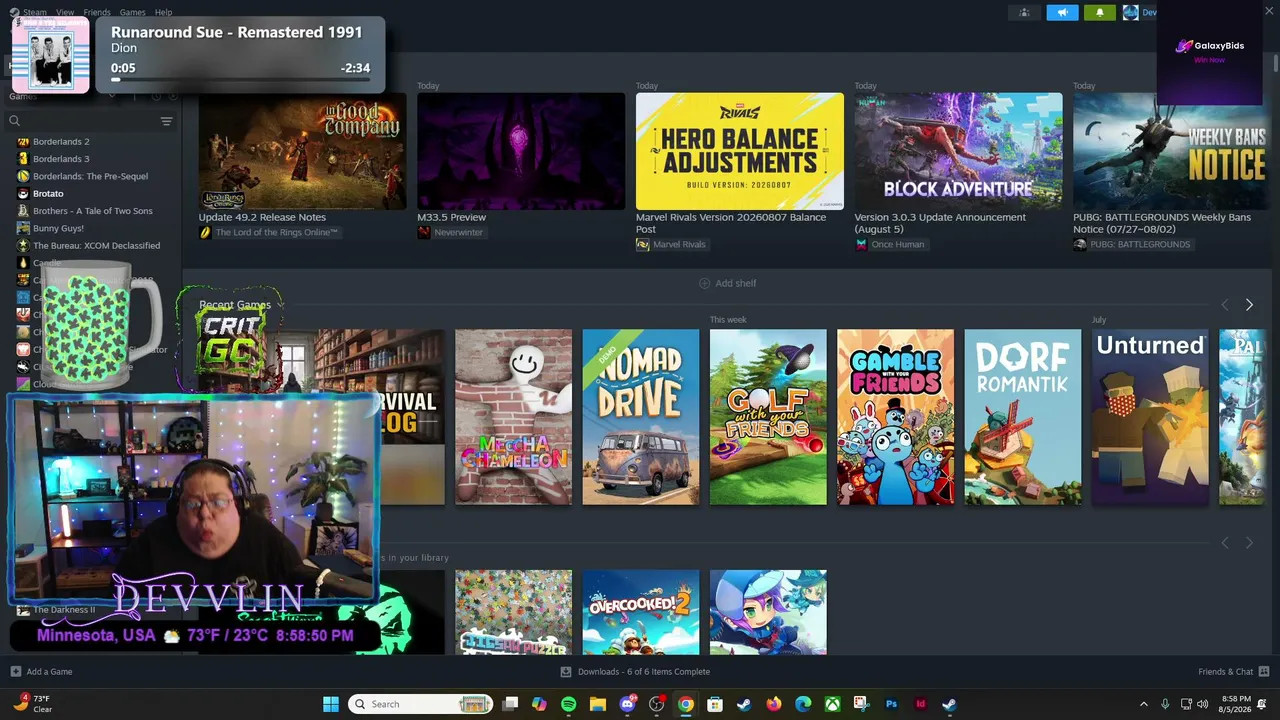
Task: Go back on the lower library shelf with its left arrow
Action: [1225, 543]
